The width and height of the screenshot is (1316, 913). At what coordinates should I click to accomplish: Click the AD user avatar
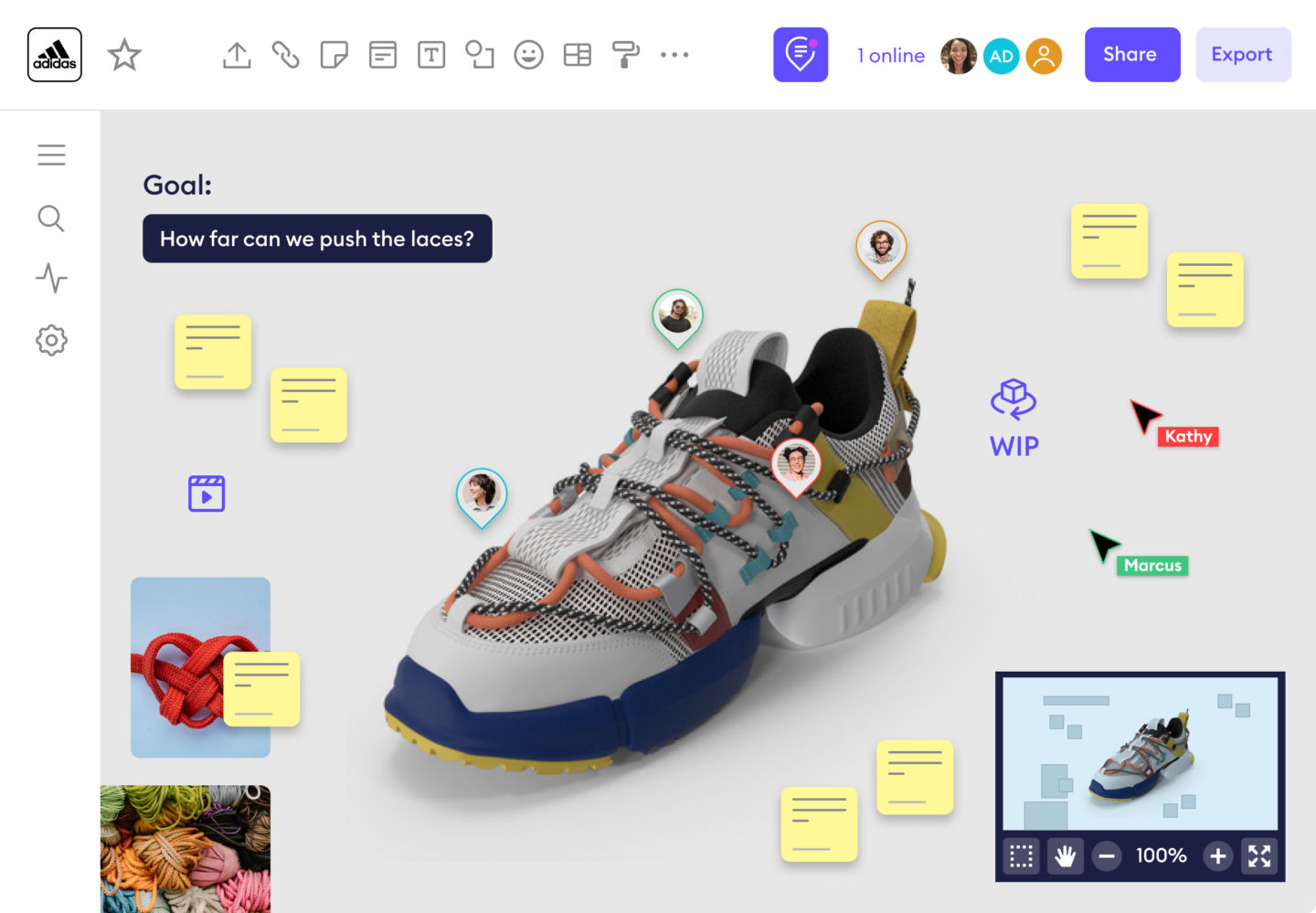tap(1002, 56)
